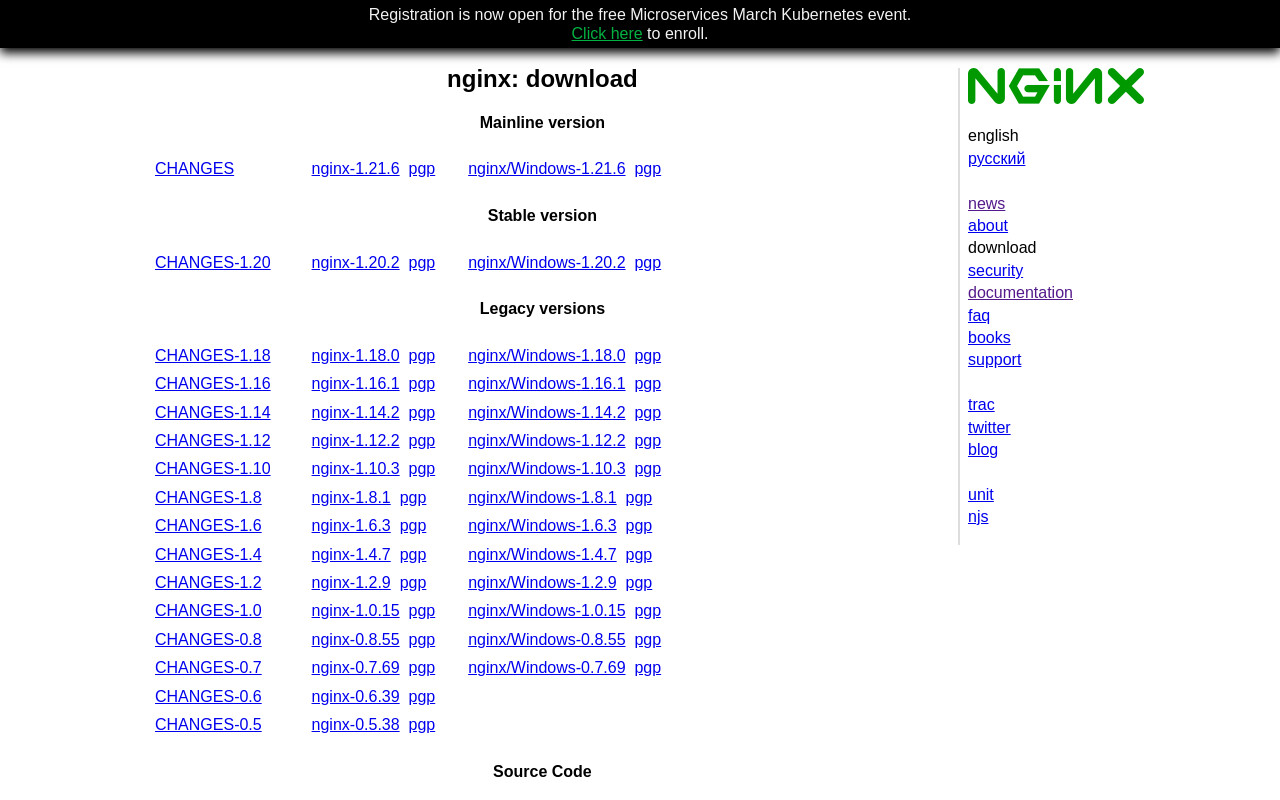Download nginx-0.8.55
The width and height of the screenshot is (1280, 800).
click(x=355, y=640)
